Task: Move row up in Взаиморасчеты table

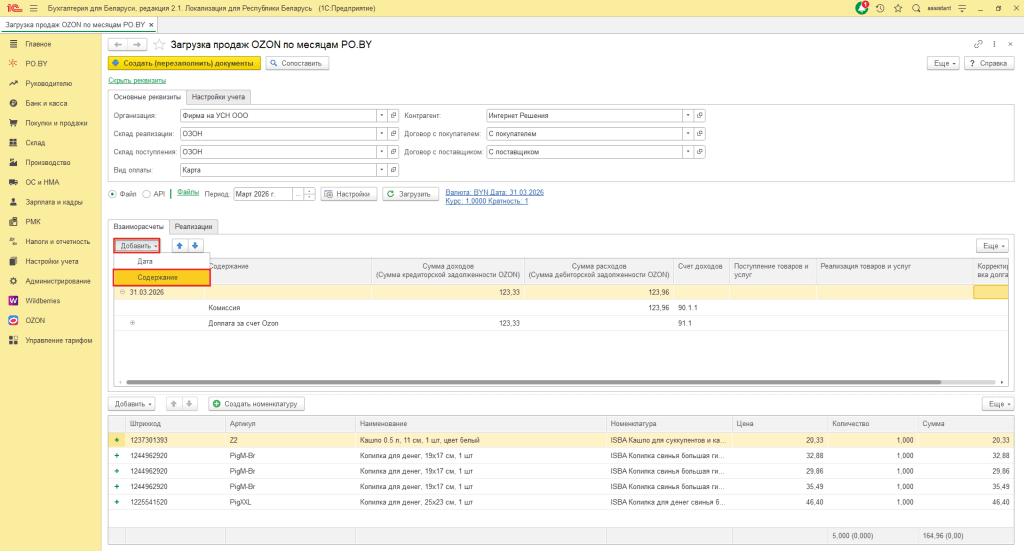Action: pyautogui.click(x=180, y=245)
